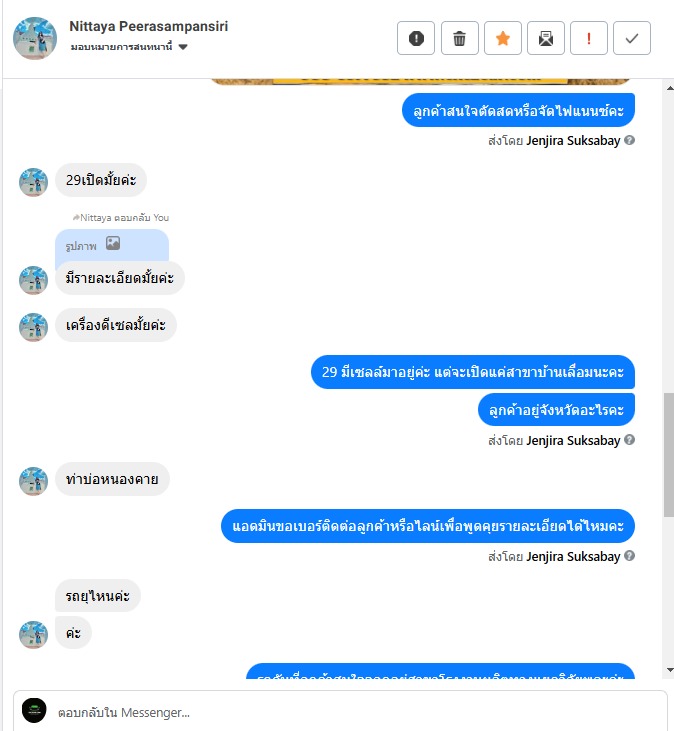Click the page avatar beside reply box
Screen dimensions: 674x731
point(34,710)
